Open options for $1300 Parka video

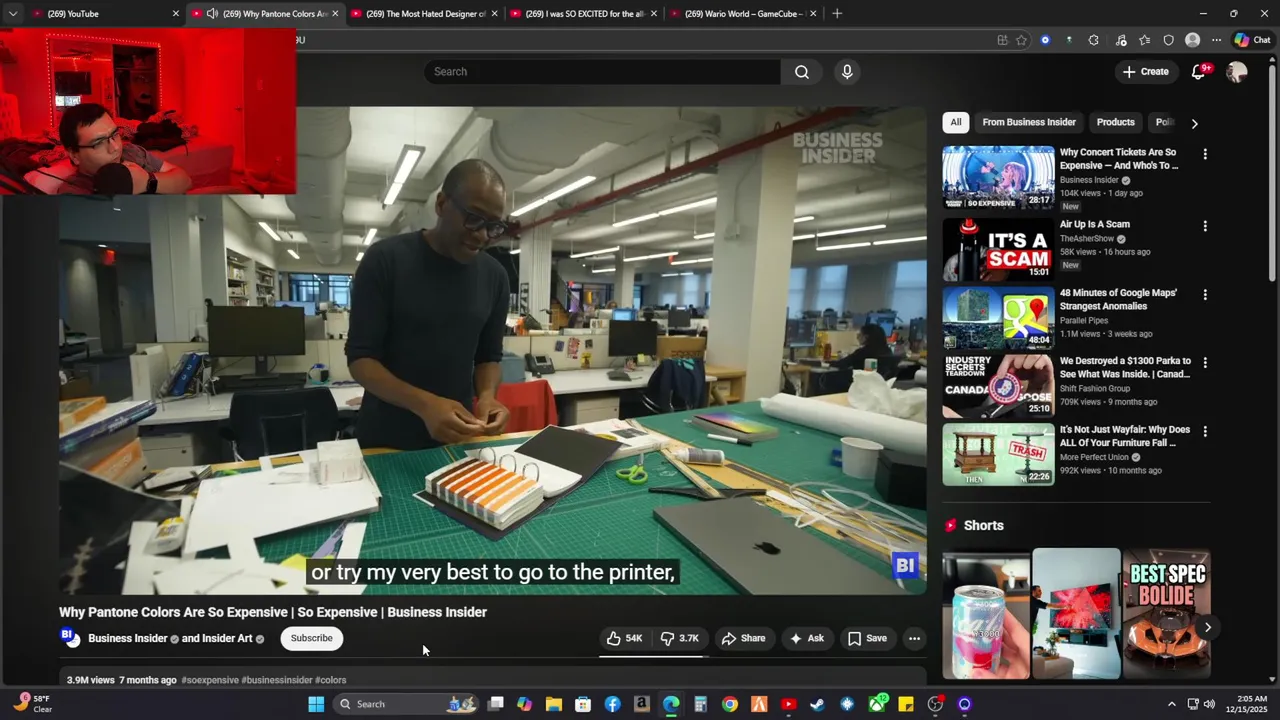point(1205,363)
